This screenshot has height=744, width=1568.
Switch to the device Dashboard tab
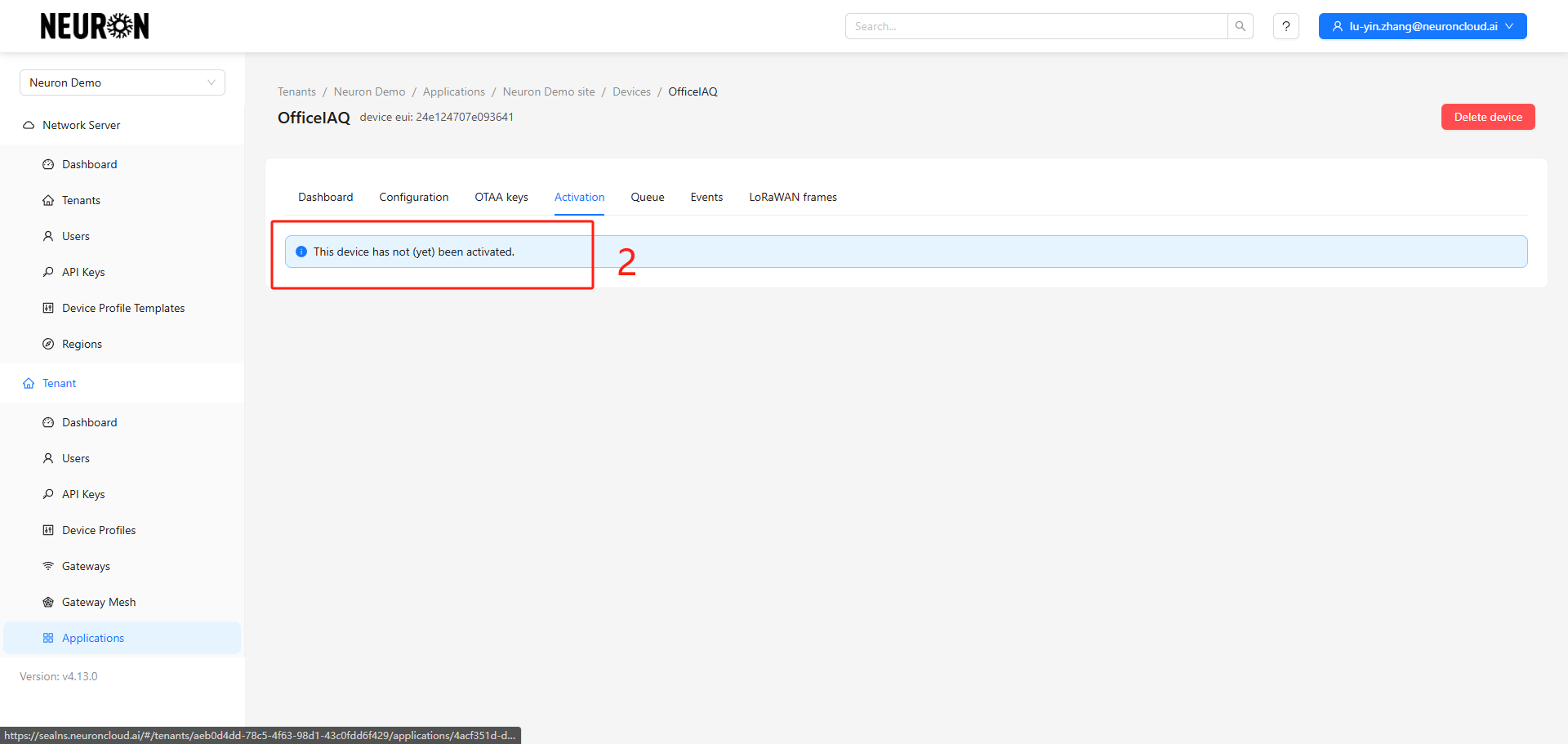click(326, 197)
